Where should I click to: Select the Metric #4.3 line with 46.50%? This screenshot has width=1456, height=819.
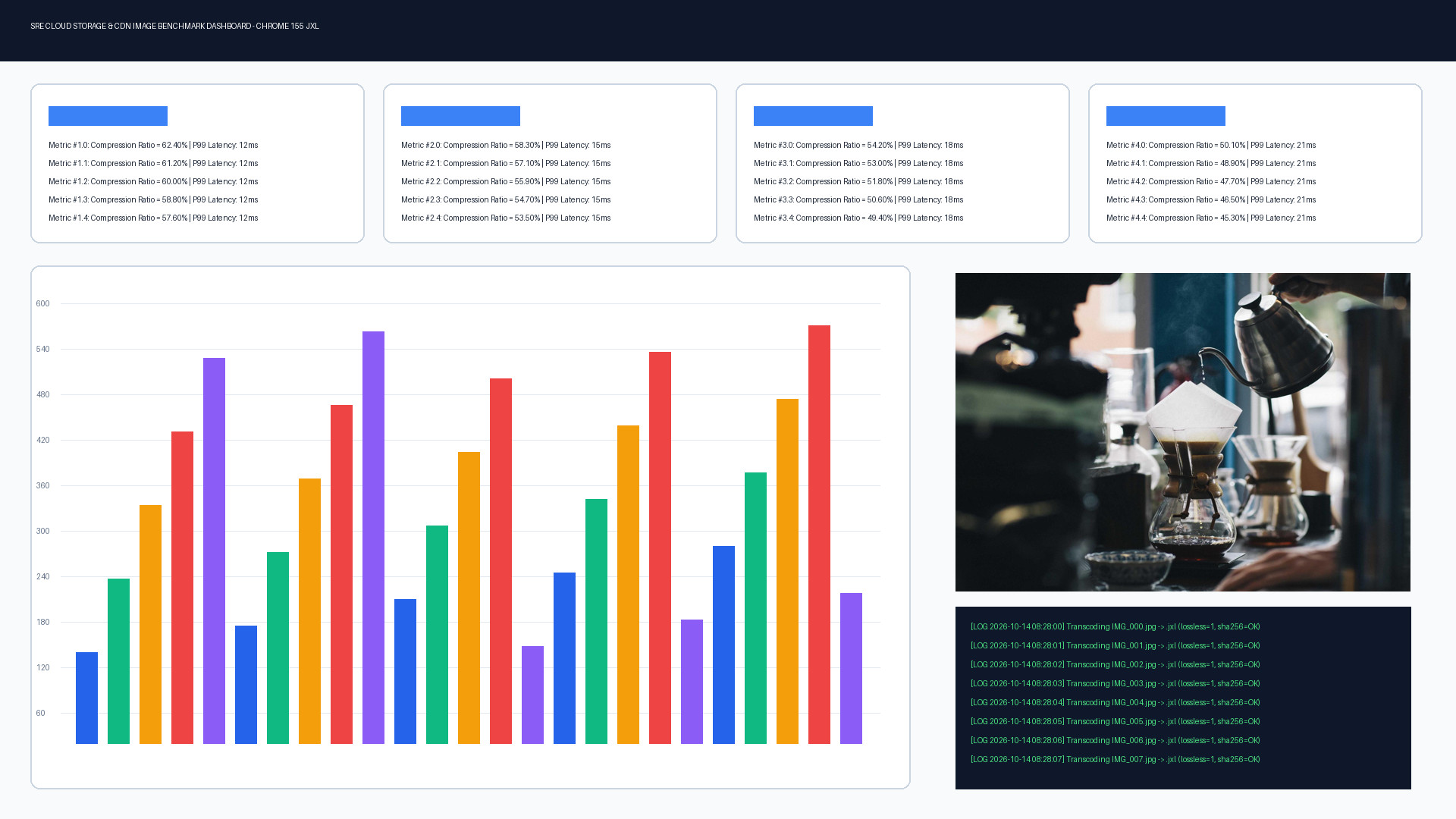tap(1211, 199)
